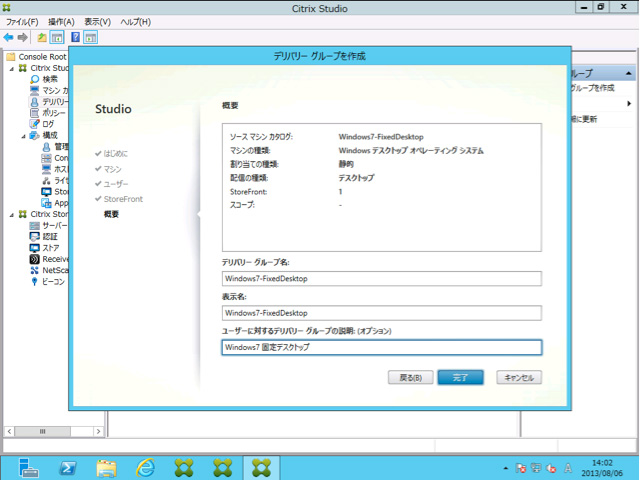Click the Windows7-FixedDesktop source catalog value
This screenshot has height=480, width=640.
[x=381, y=137]
